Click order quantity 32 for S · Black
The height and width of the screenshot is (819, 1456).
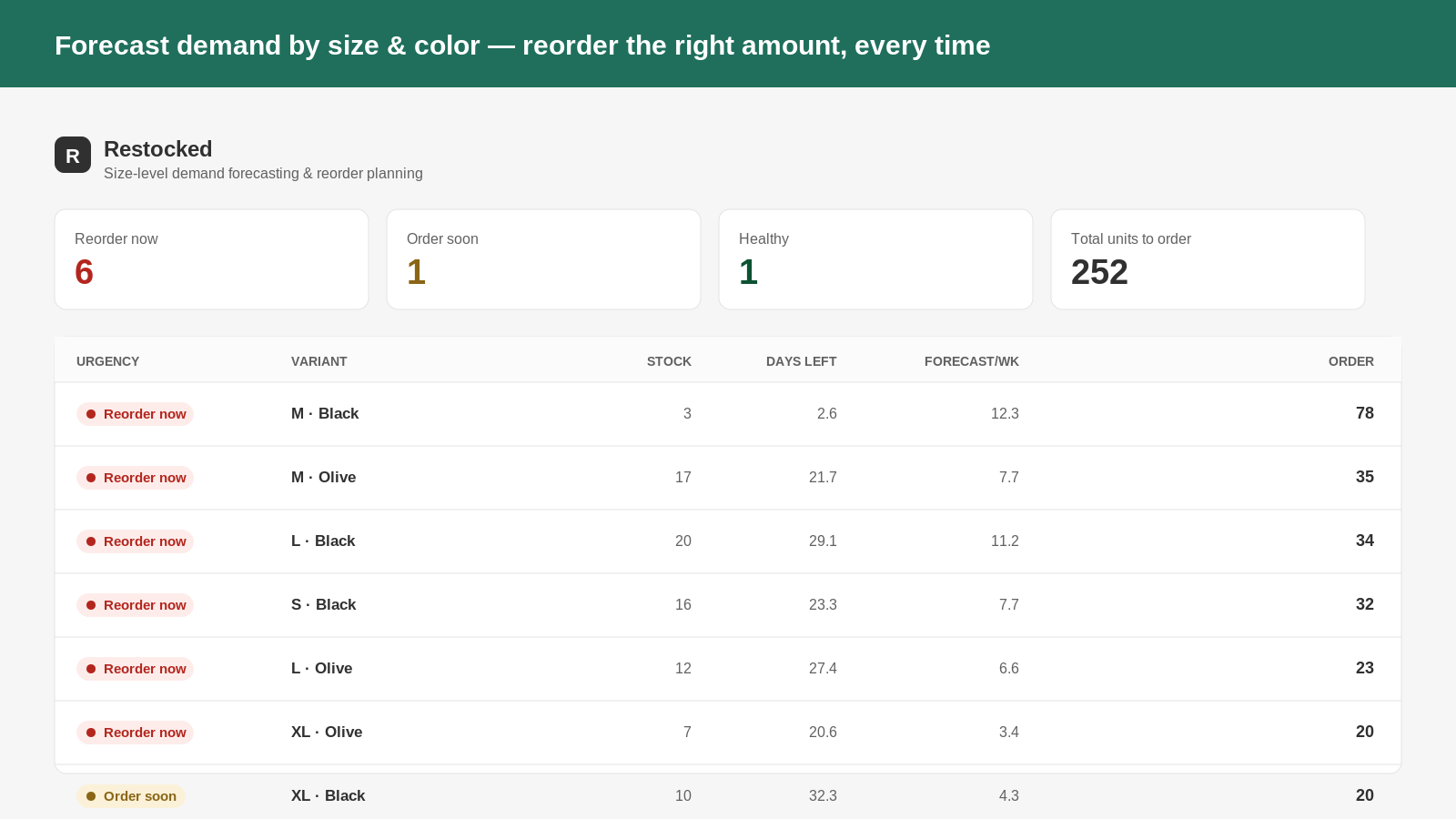coord(1364,604)
